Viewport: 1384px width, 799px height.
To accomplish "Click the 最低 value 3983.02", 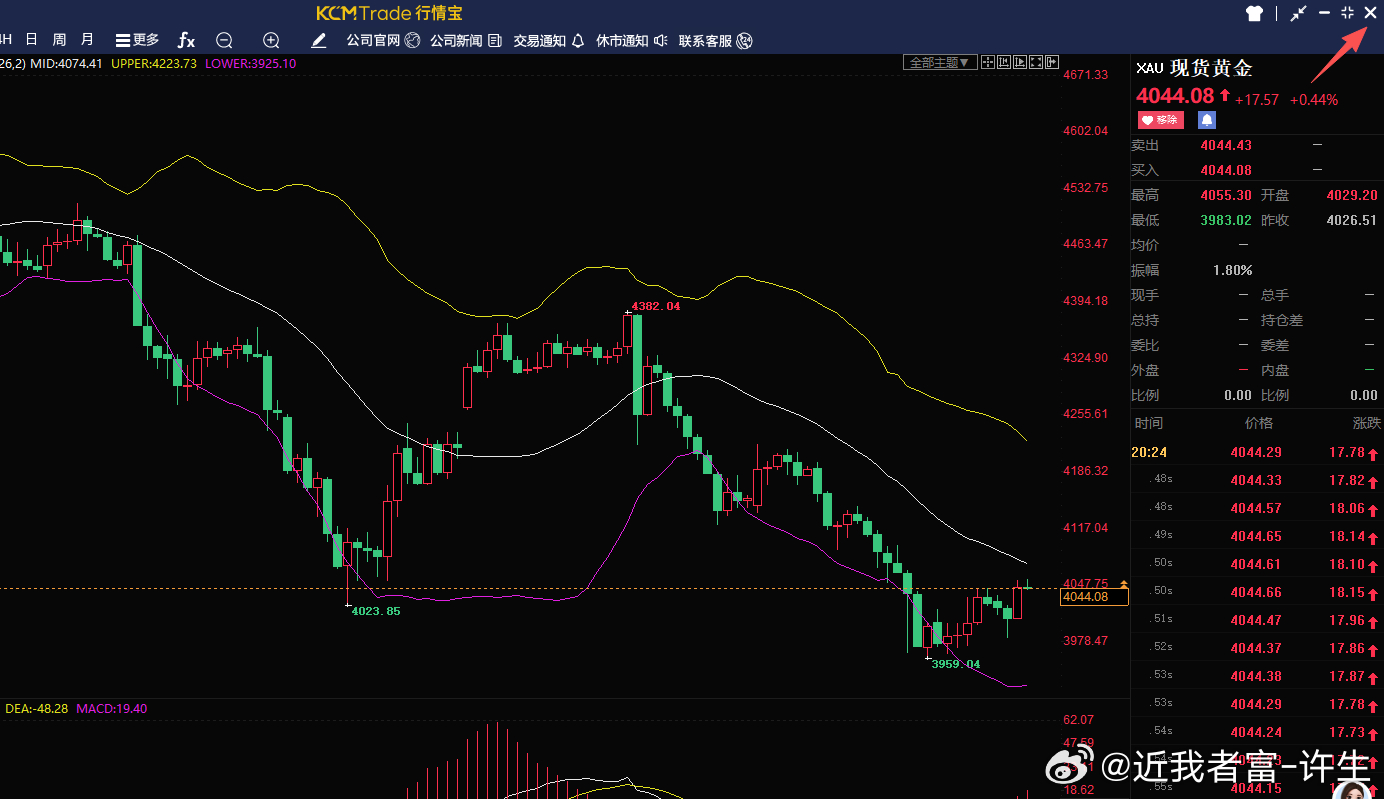I will 1226,220.
